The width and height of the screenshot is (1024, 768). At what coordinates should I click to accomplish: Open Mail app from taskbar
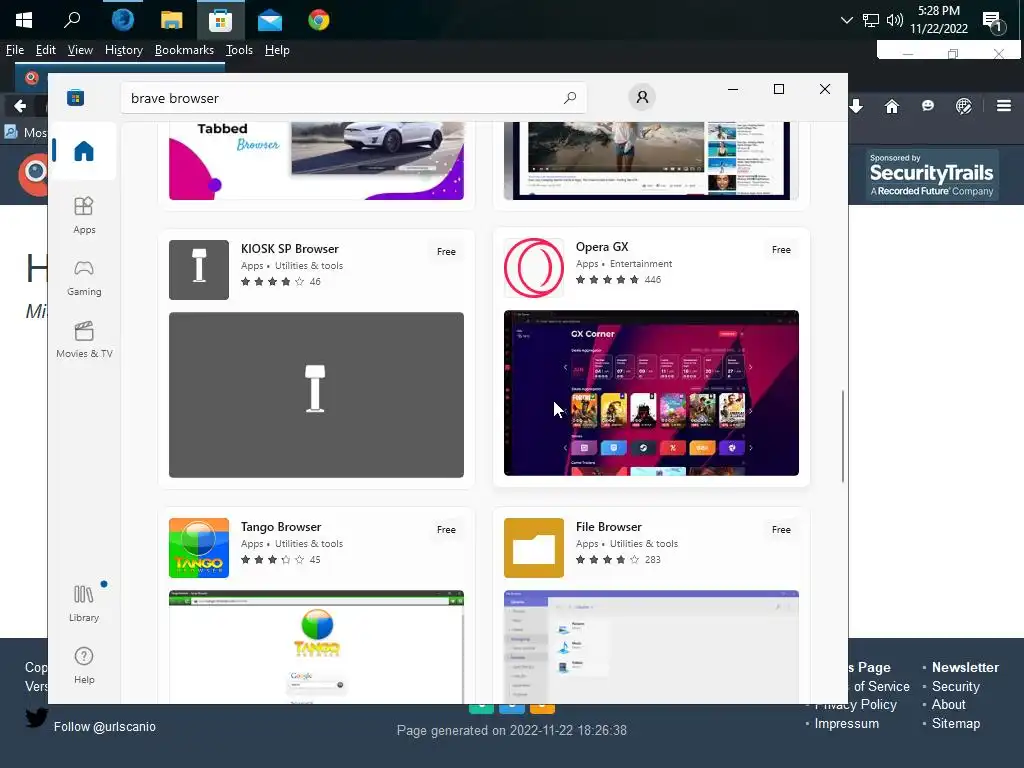269,20
